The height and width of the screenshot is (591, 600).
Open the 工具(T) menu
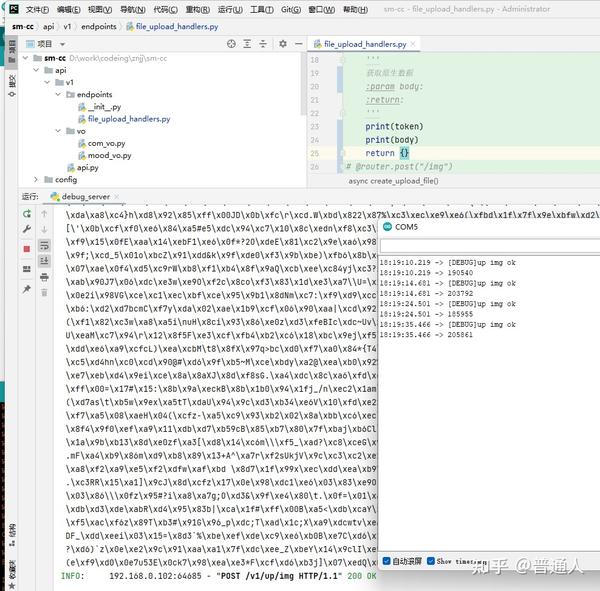point(262,10)
